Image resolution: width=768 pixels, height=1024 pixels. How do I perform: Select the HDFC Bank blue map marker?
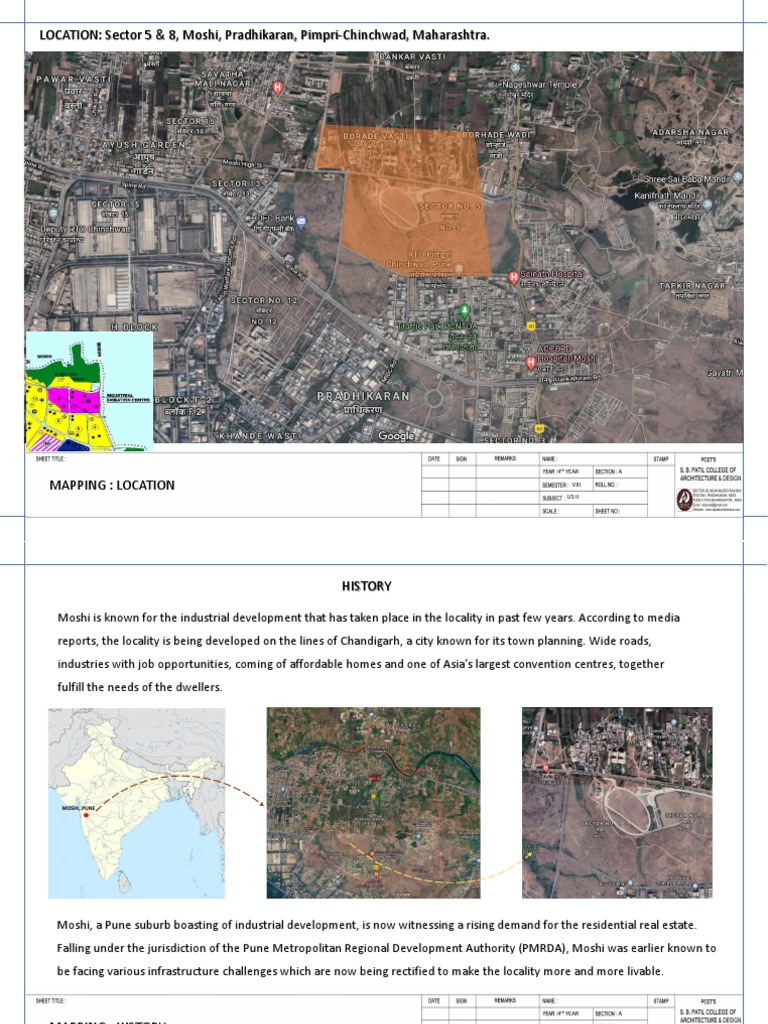[301, 221]
